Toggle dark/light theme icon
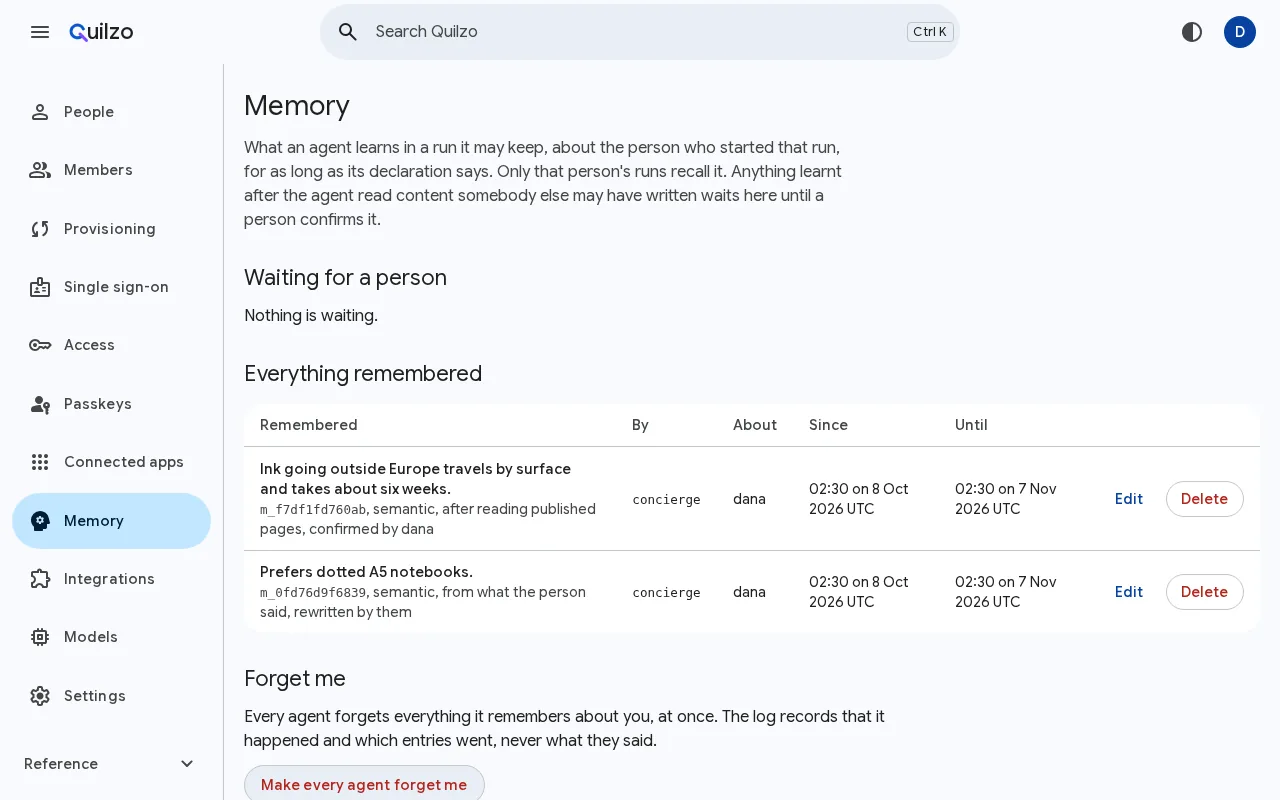The image size is (1280, 800). click(x=1192, y=32)
